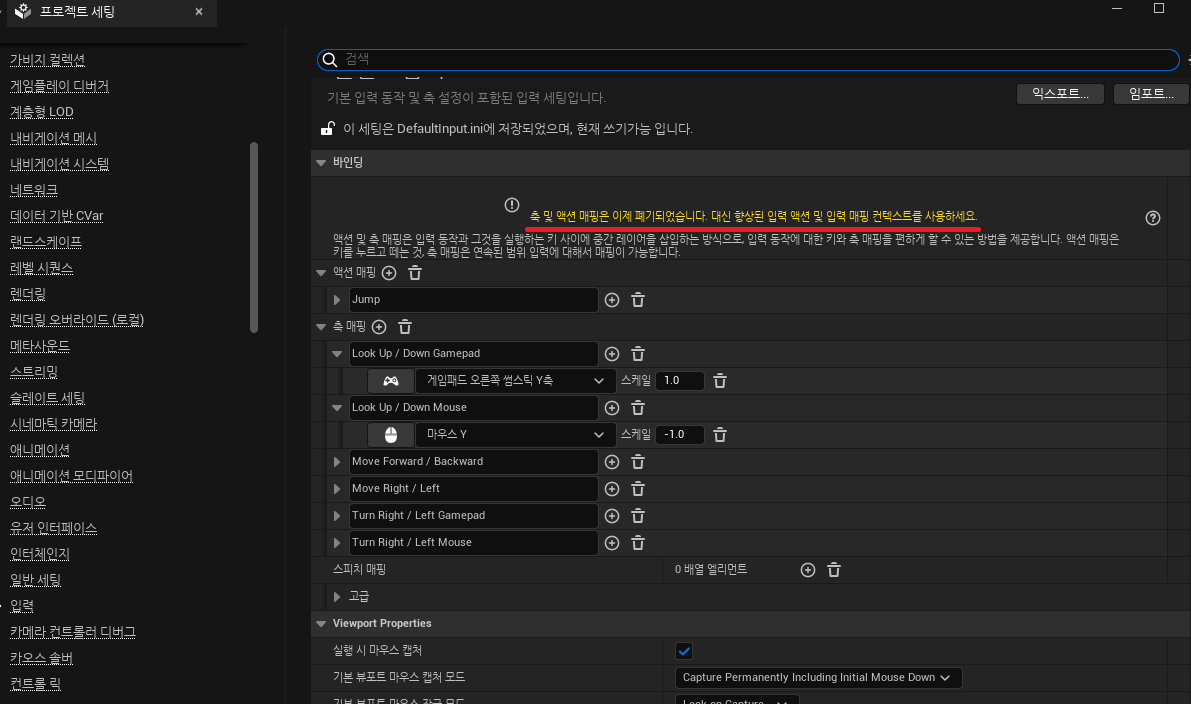Edit the Jump mapping name field
1191x704 pixels.
coord(473,300)
